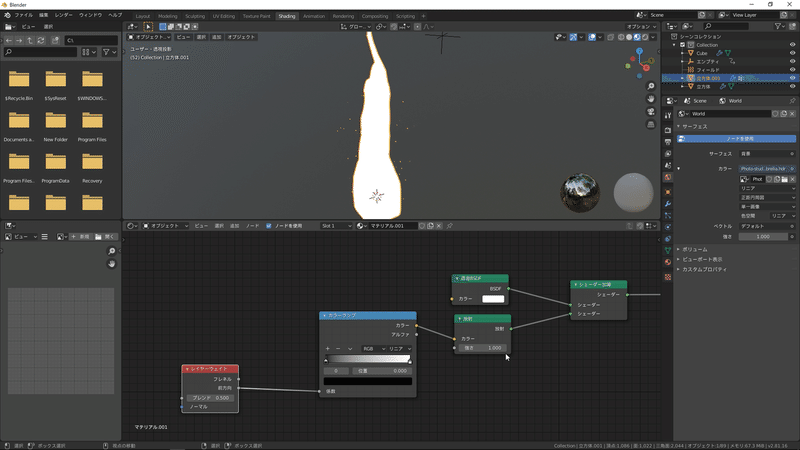Hide フィールド object with eye icon
The image size is (800, 450).
[x=792, y=69]
